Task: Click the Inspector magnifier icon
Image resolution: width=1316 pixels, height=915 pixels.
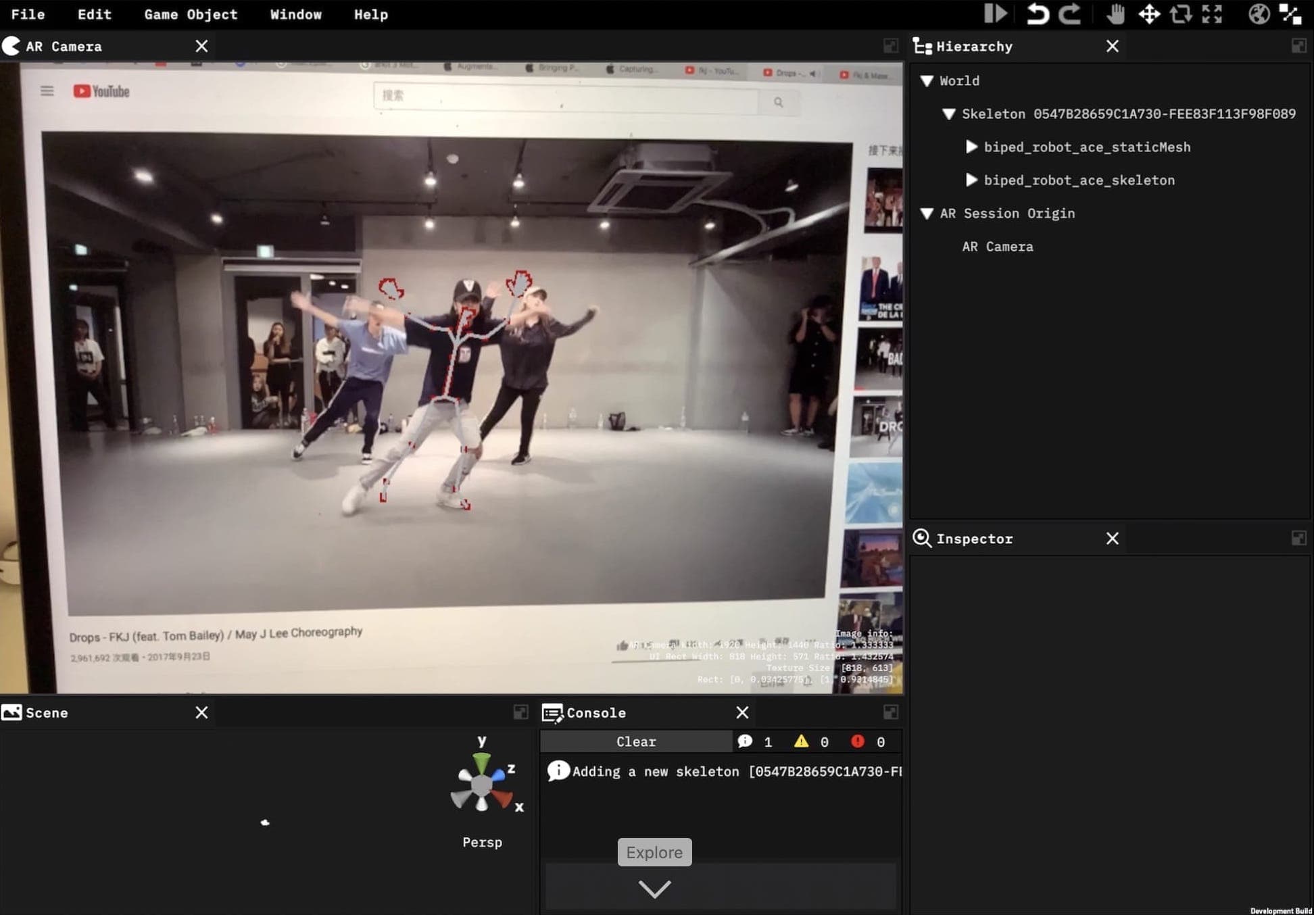Action: (x=922, y=538)
